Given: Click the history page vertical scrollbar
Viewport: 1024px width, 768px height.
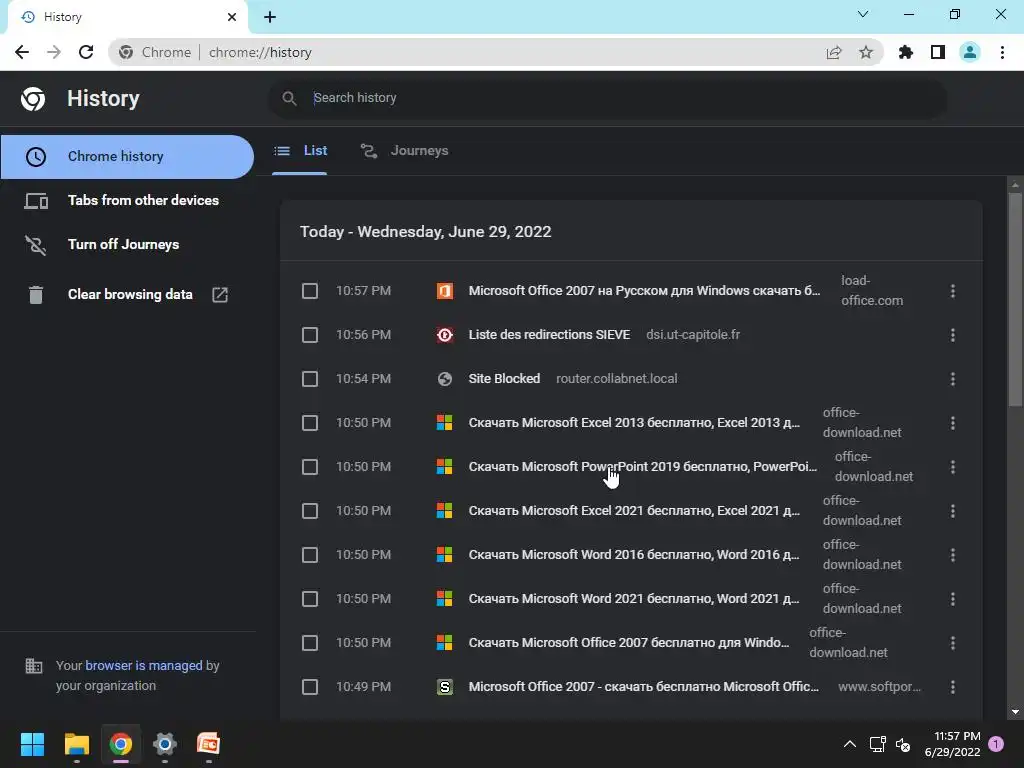Looking at the screenshot, I should [1015, 300].
